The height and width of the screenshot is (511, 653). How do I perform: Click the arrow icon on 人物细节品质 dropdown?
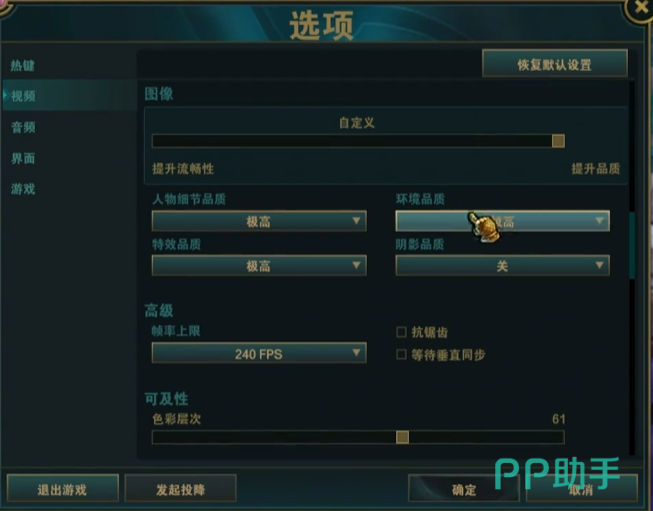pyautogui.click(x=356, y=221)
